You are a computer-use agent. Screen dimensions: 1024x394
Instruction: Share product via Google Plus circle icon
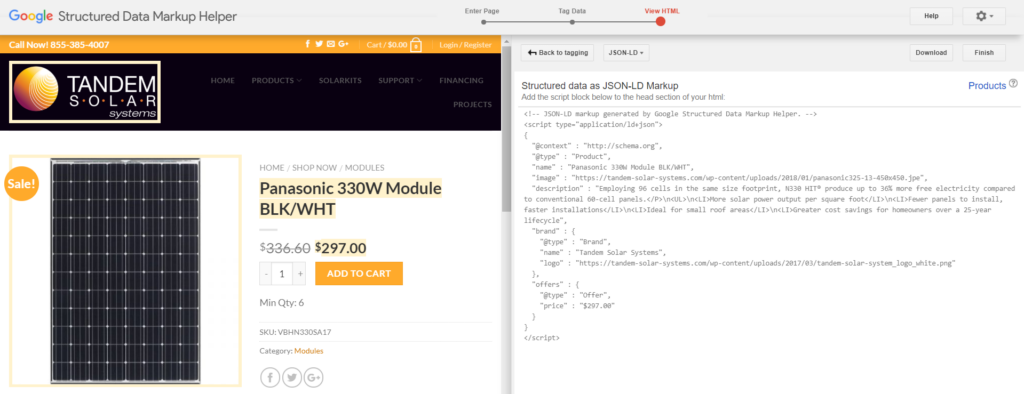point(313,378)
